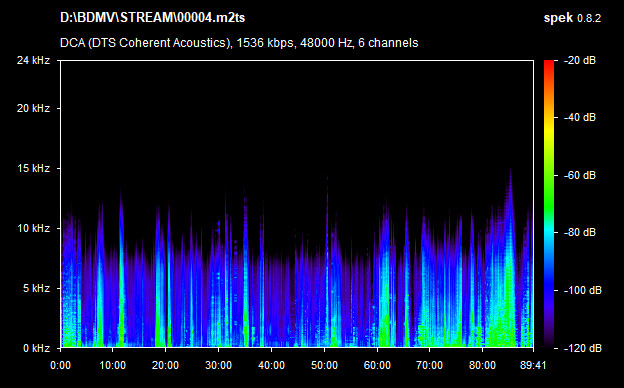Click the 20 kHz frequency axis label
The width and height of the screenshot is (624, 388).
[x=33, y=108]
